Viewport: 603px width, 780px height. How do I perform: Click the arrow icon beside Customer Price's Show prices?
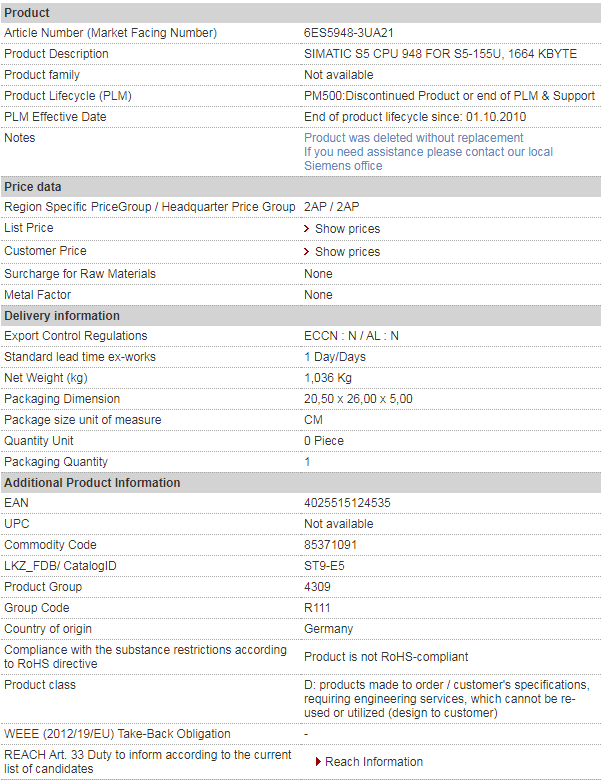307,252
